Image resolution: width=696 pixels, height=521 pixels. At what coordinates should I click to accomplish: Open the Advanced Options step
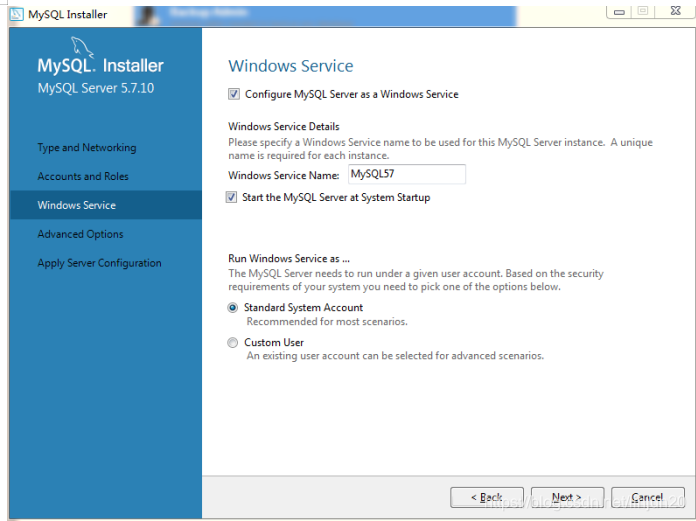(x=80, y=234)
